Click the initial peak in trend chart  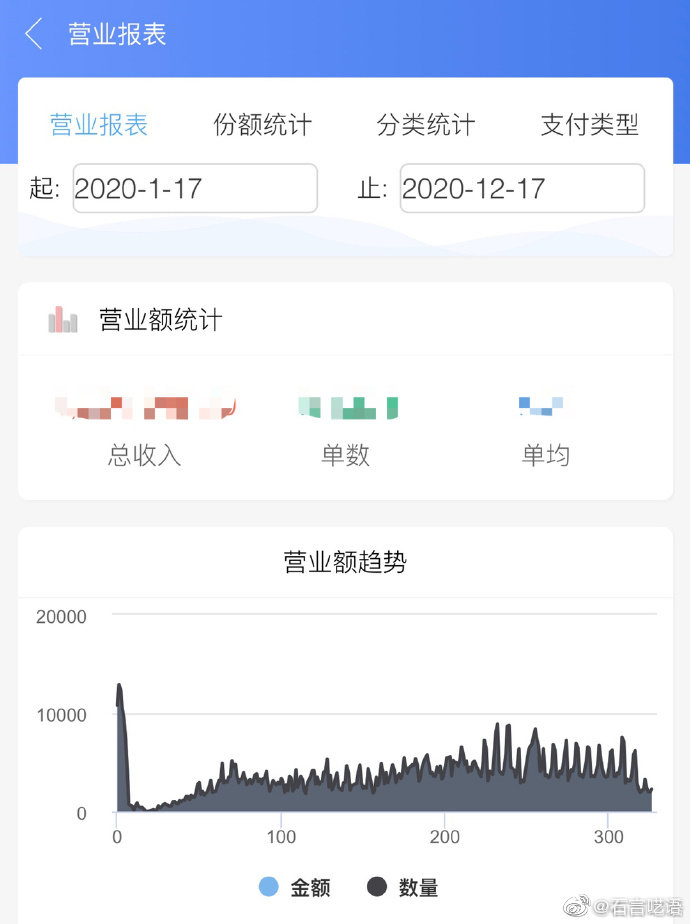coord(120,690)
